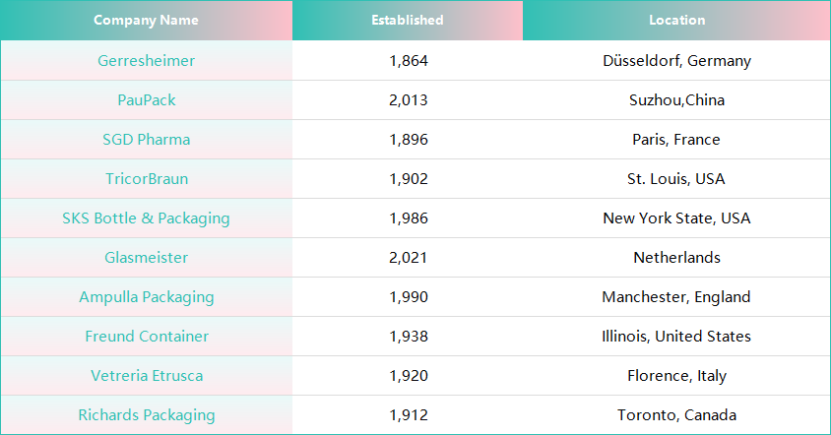Select the Düsseldorf, Germany location cell
The width and height of the screenshot is (831, 435).
(x=677, y=61)
